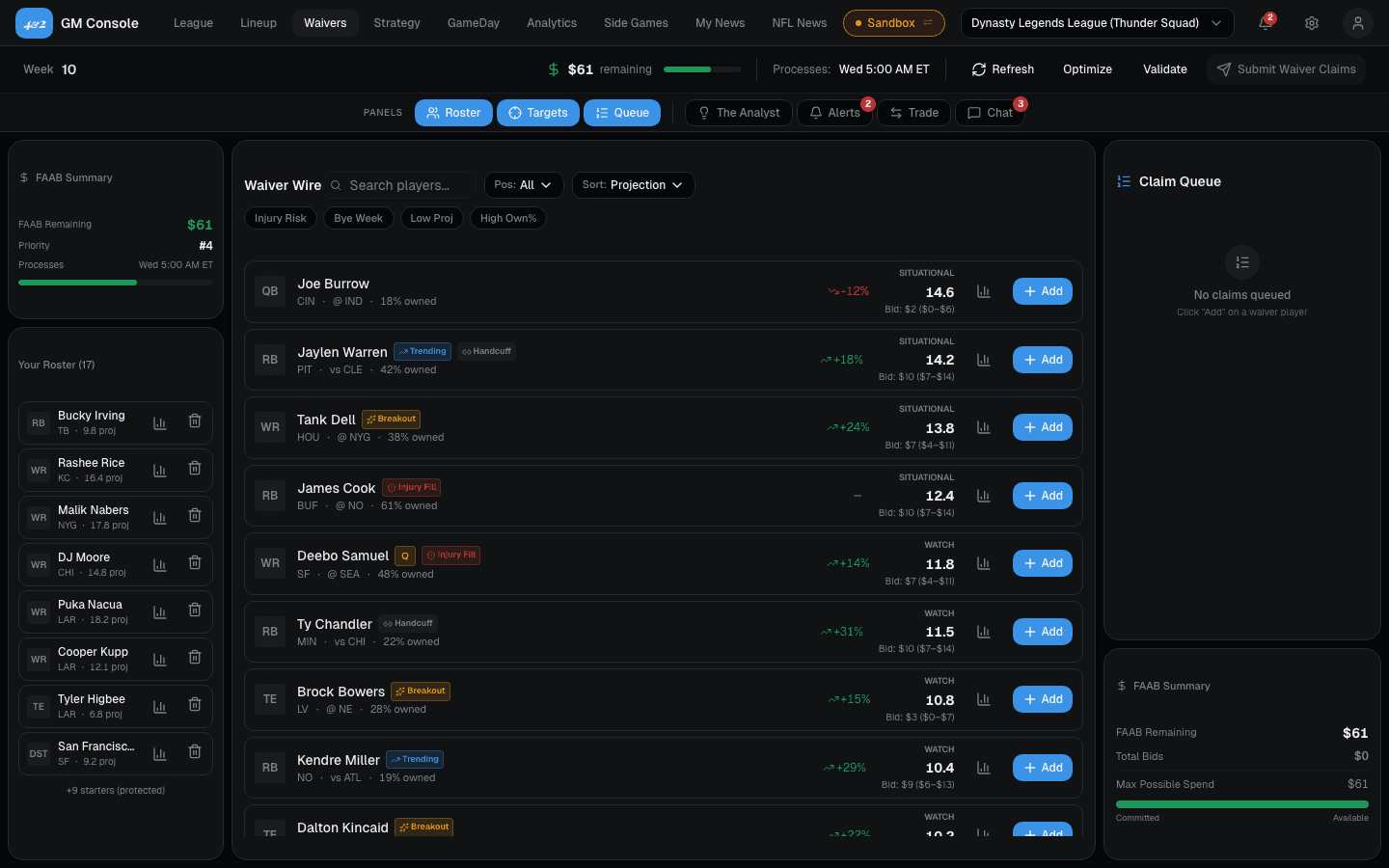Screen dimensions: 1389x868
Task: Toggle the Targets panel
Action: point(538,113)
